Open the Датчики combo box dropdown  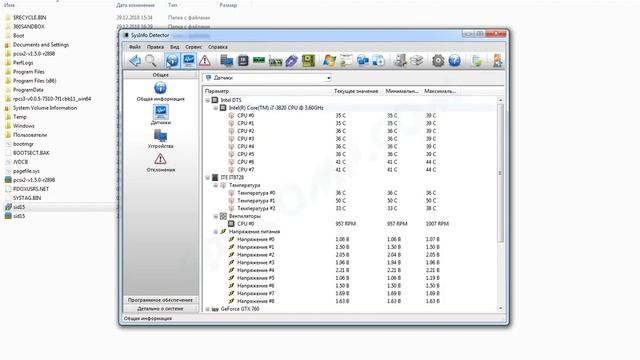pyautogui.click(x=328, y=78)
